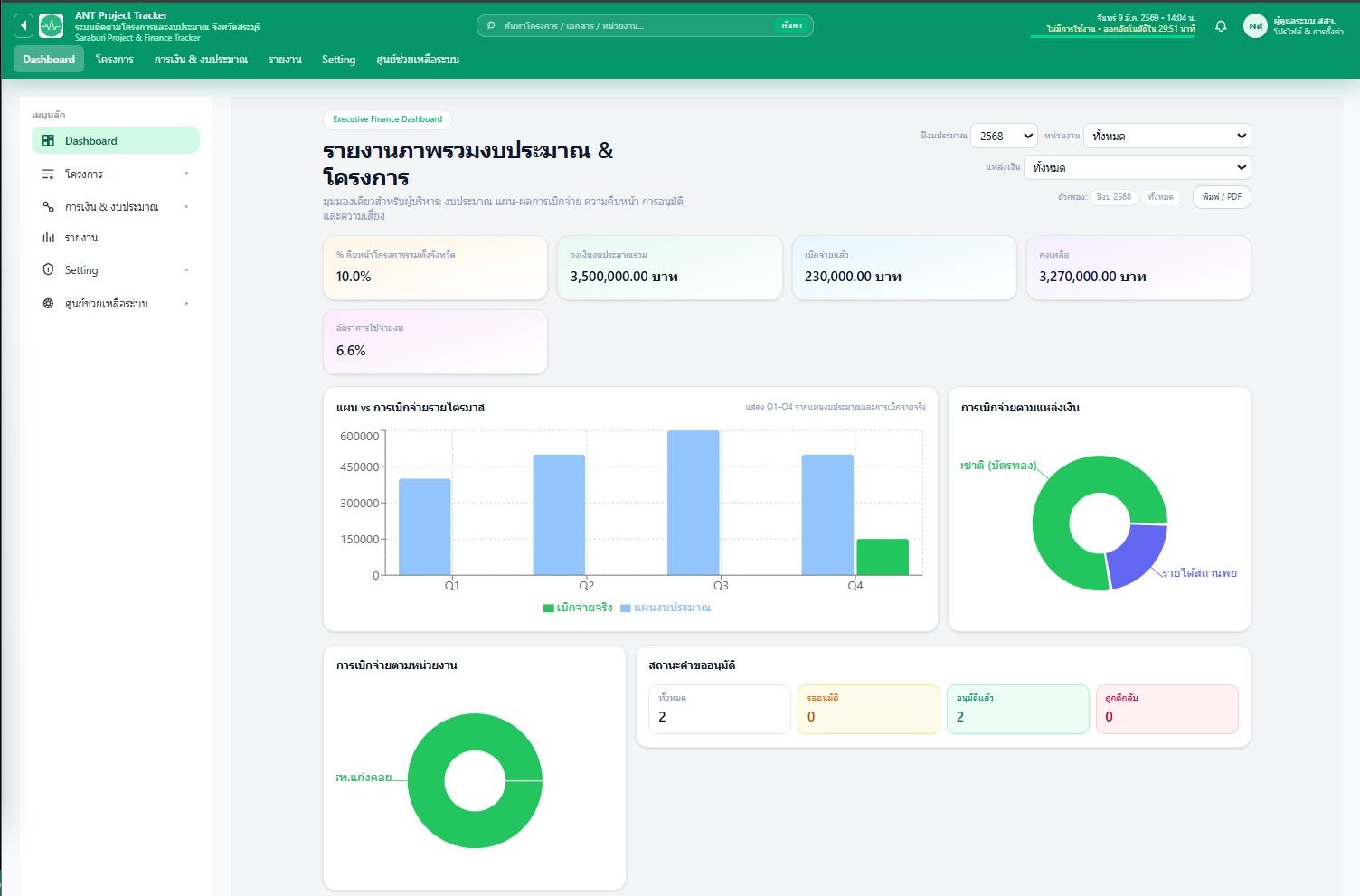Screen dimensions: 1360x896
Task: Click the พิมพ์ / PDF button
Action: [1222, 197]
